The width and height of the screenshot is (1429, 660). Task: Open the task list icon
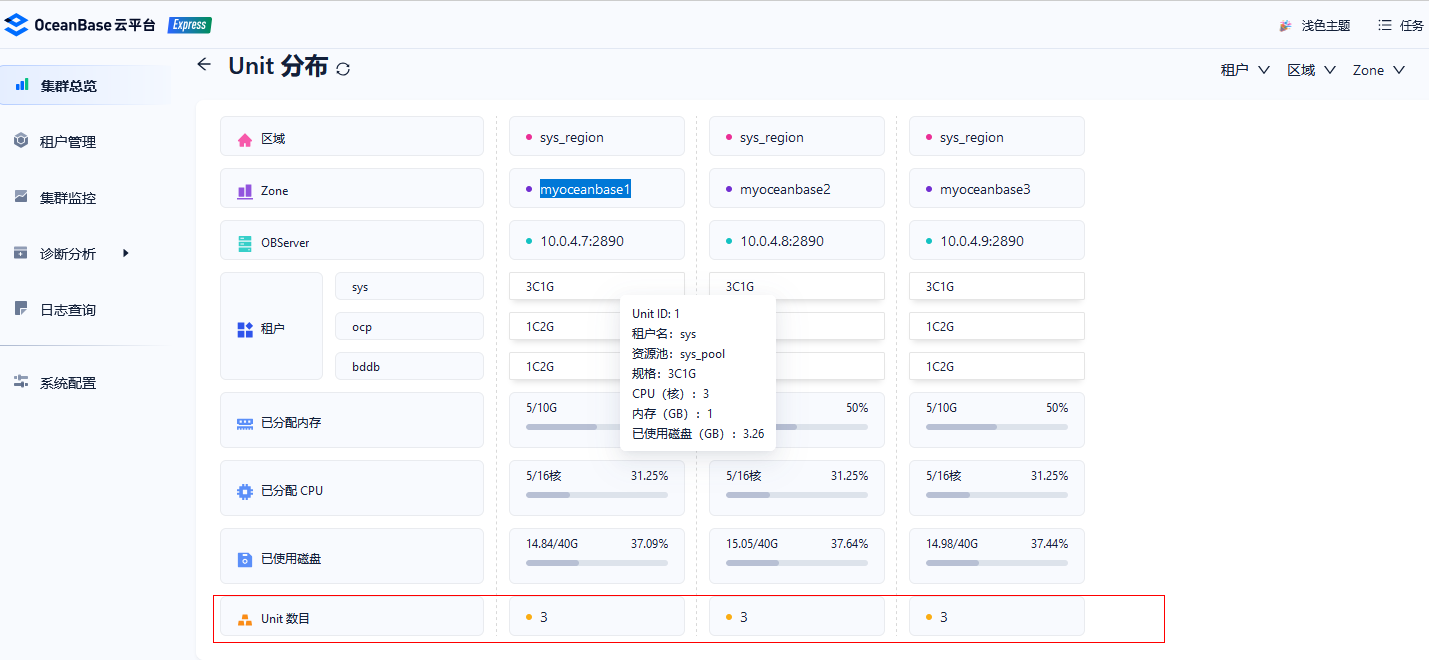(x=1384, y=25)
